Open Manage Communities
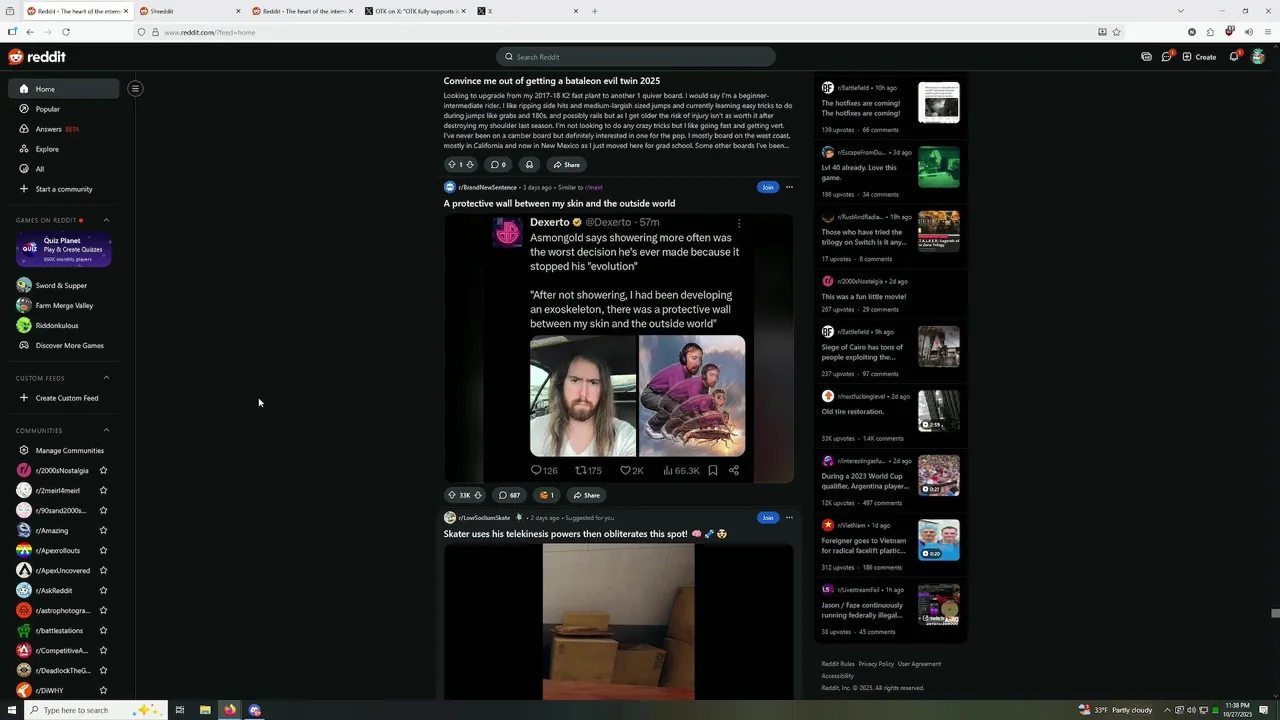 click(x=61, y=450)
